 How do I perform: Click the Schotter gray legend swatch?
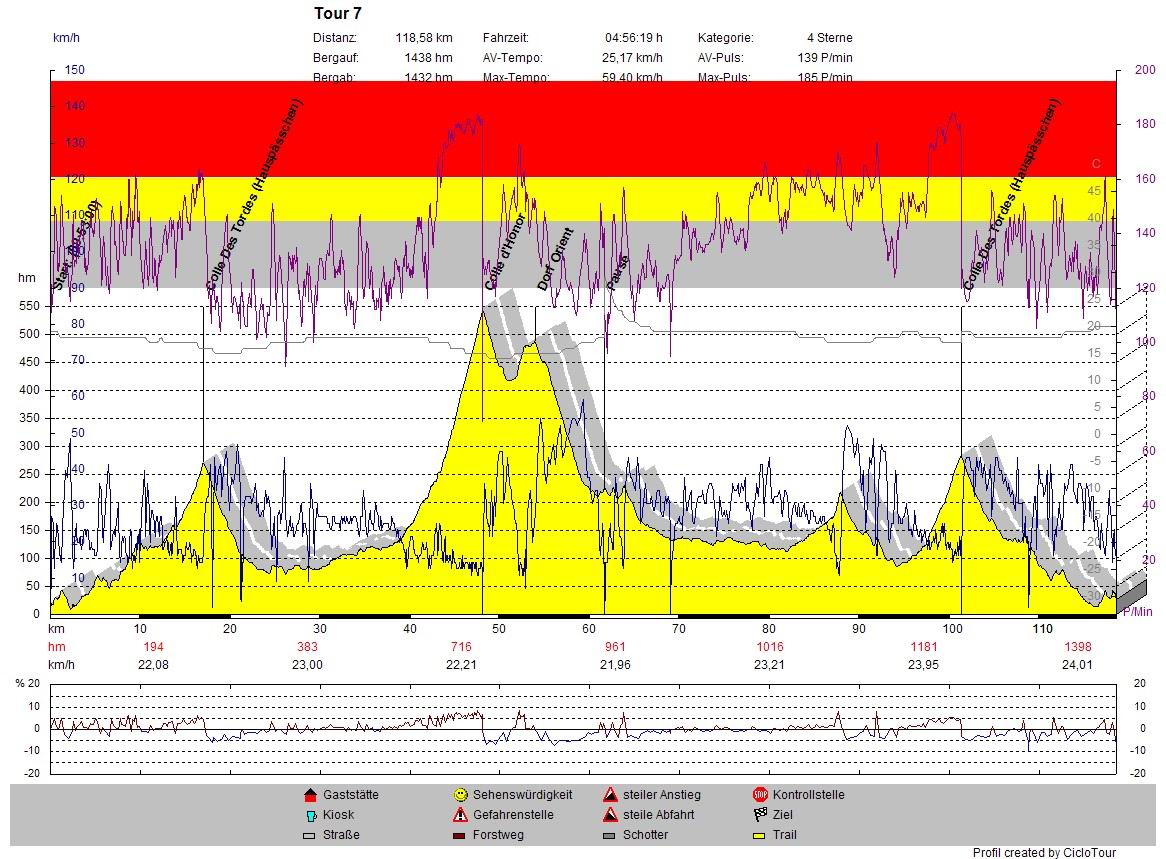point(610,835)
